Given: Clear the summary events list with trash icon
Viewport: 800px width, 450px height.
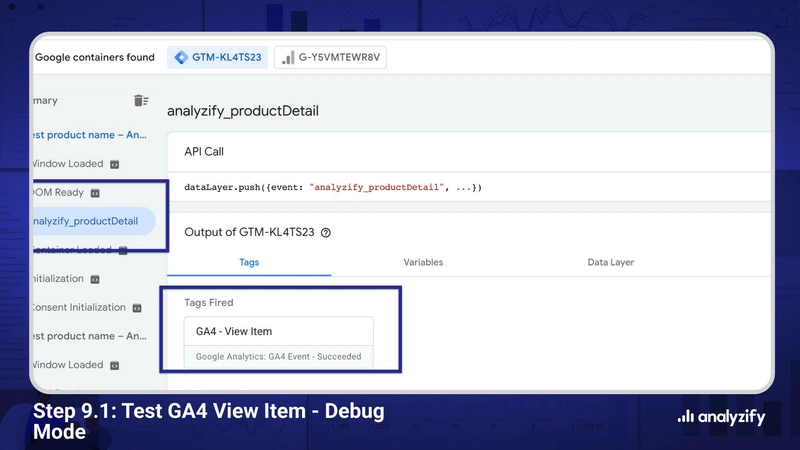Looking at the screenshot, I should coord(141,101).
